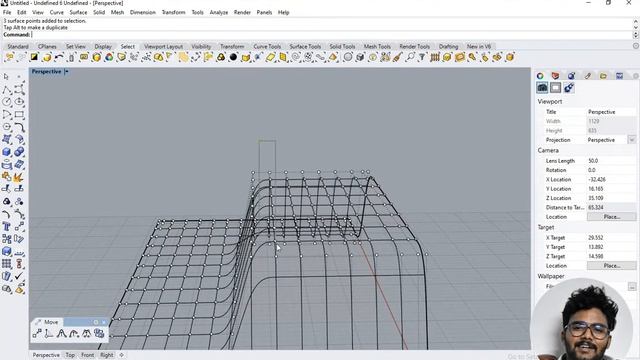This screenshot has width=640, height=360.
Task: Switch to the New in V6 tab
Action: [479, 47]
